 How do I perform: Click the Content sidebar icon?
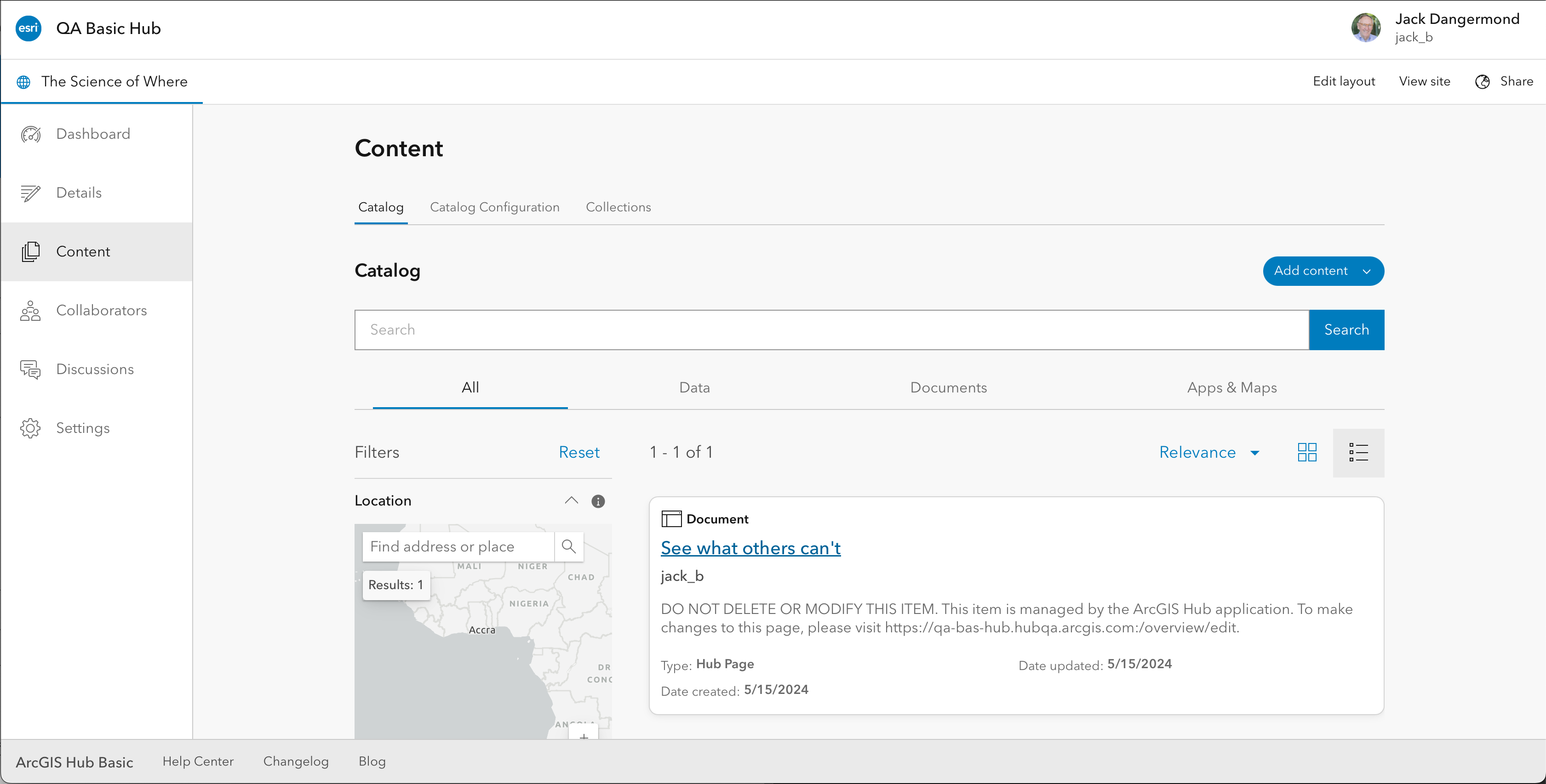tap(31, 251)
